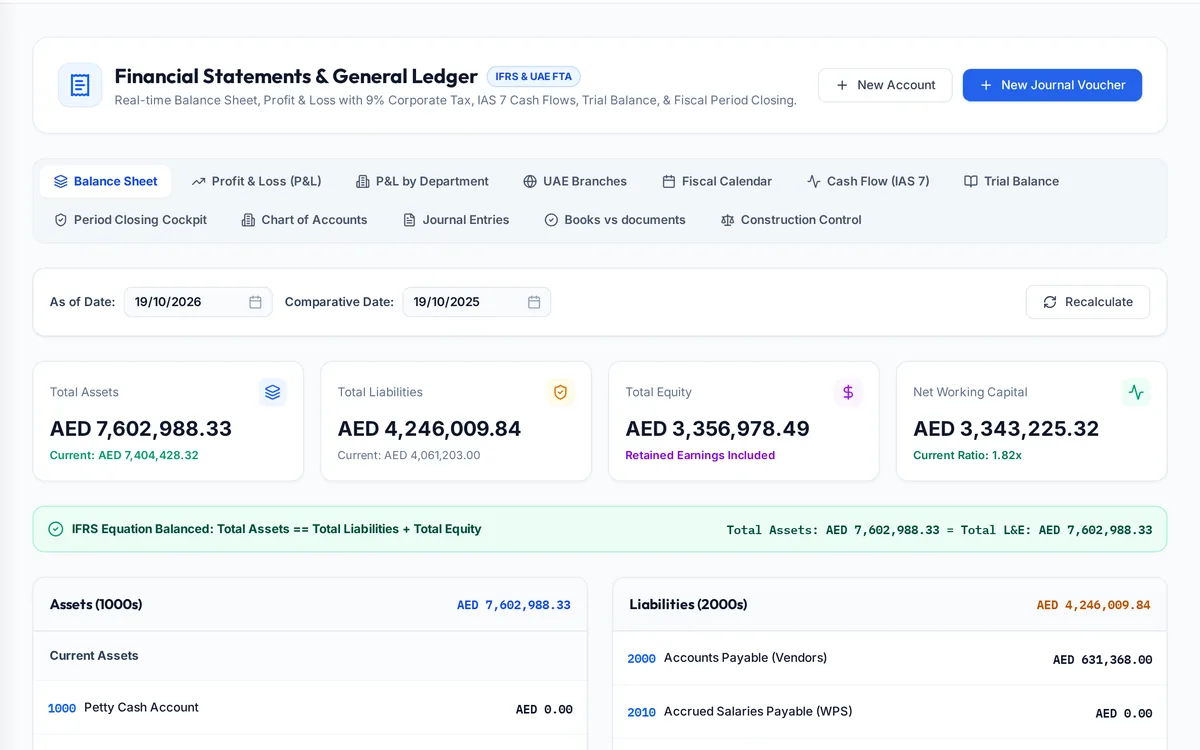Viewport: 1200px width, 750px height.
Task: Click the IFRS Equation Balanced checkmark icon
Action: pos(56,529)
